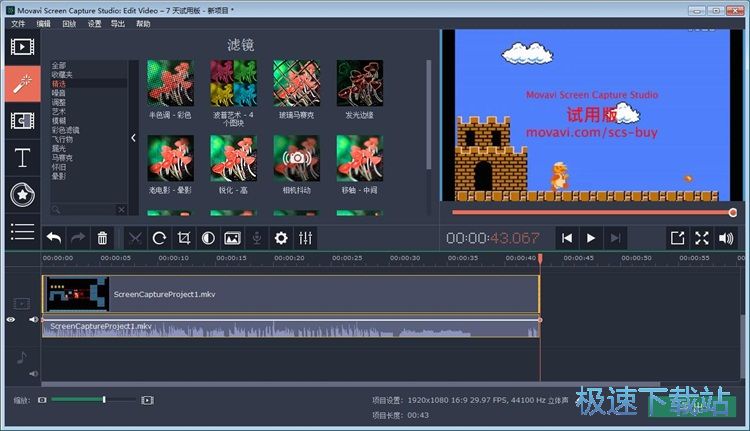Toggle fullscreen preview mode
This screenshot has height=431, width=750.
click(702, 238)
